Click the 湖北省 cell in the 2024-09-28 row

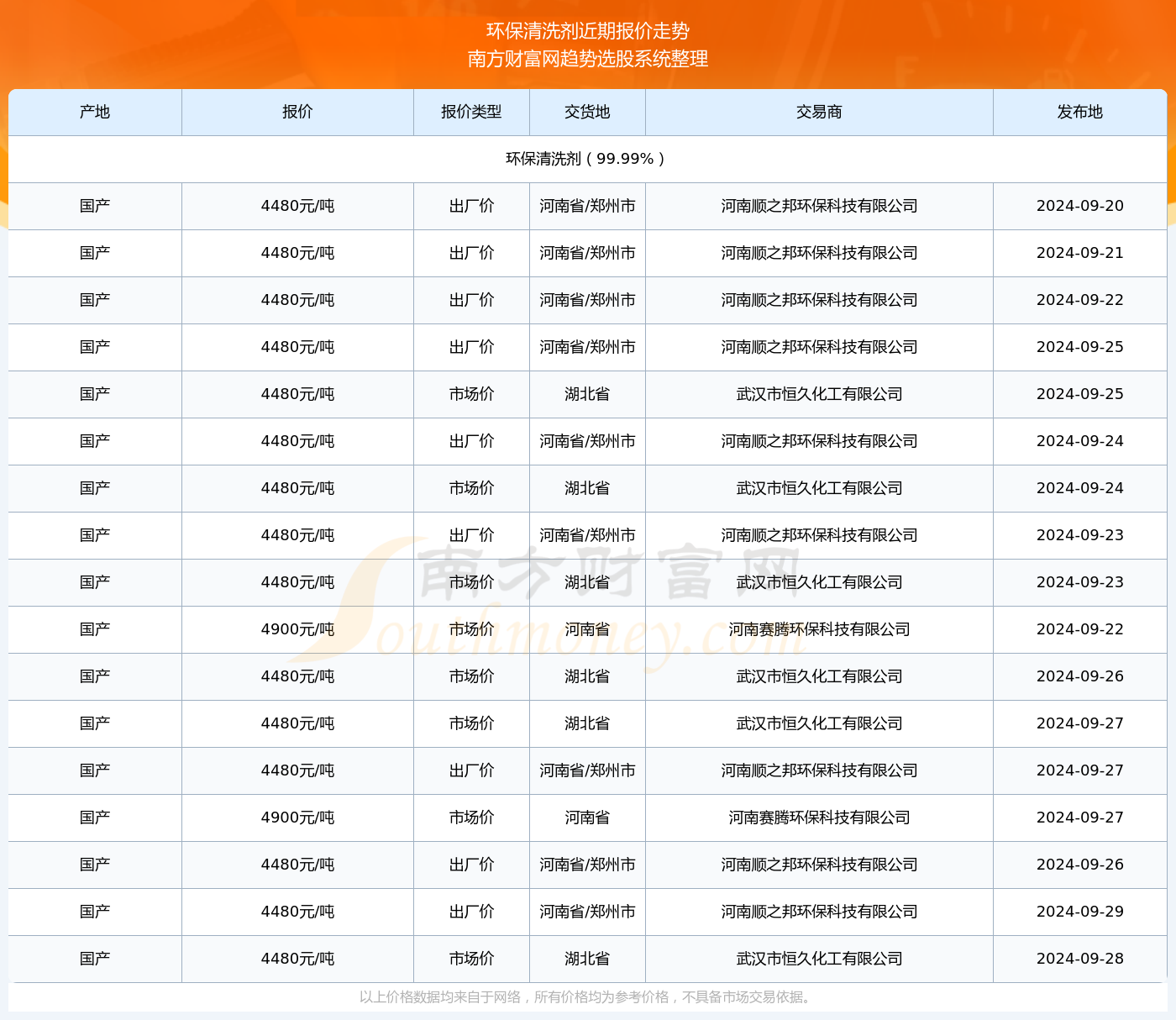pos(587,959)
